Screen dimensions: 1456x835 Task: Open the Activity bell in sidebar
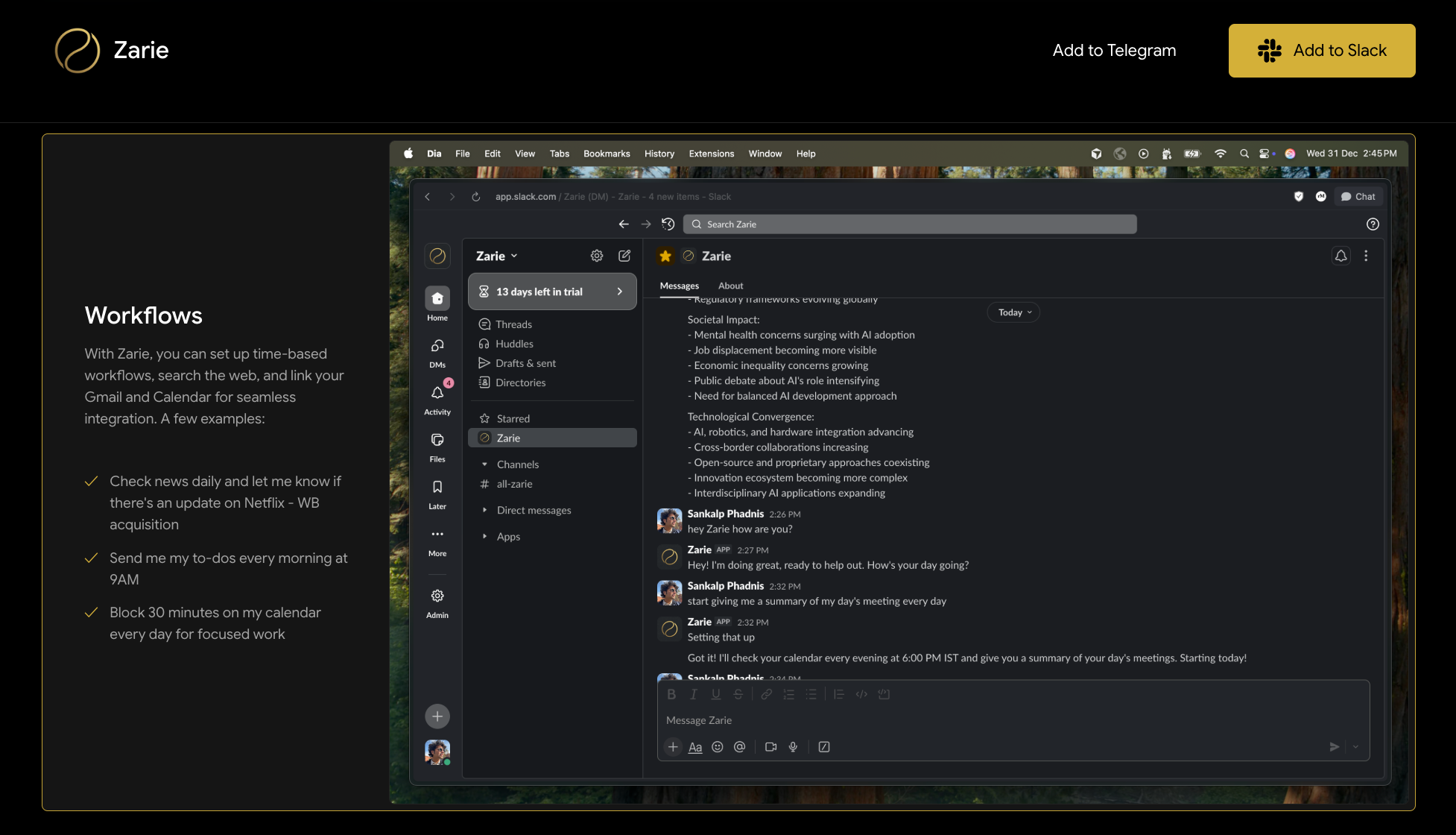tap(437, 393)
